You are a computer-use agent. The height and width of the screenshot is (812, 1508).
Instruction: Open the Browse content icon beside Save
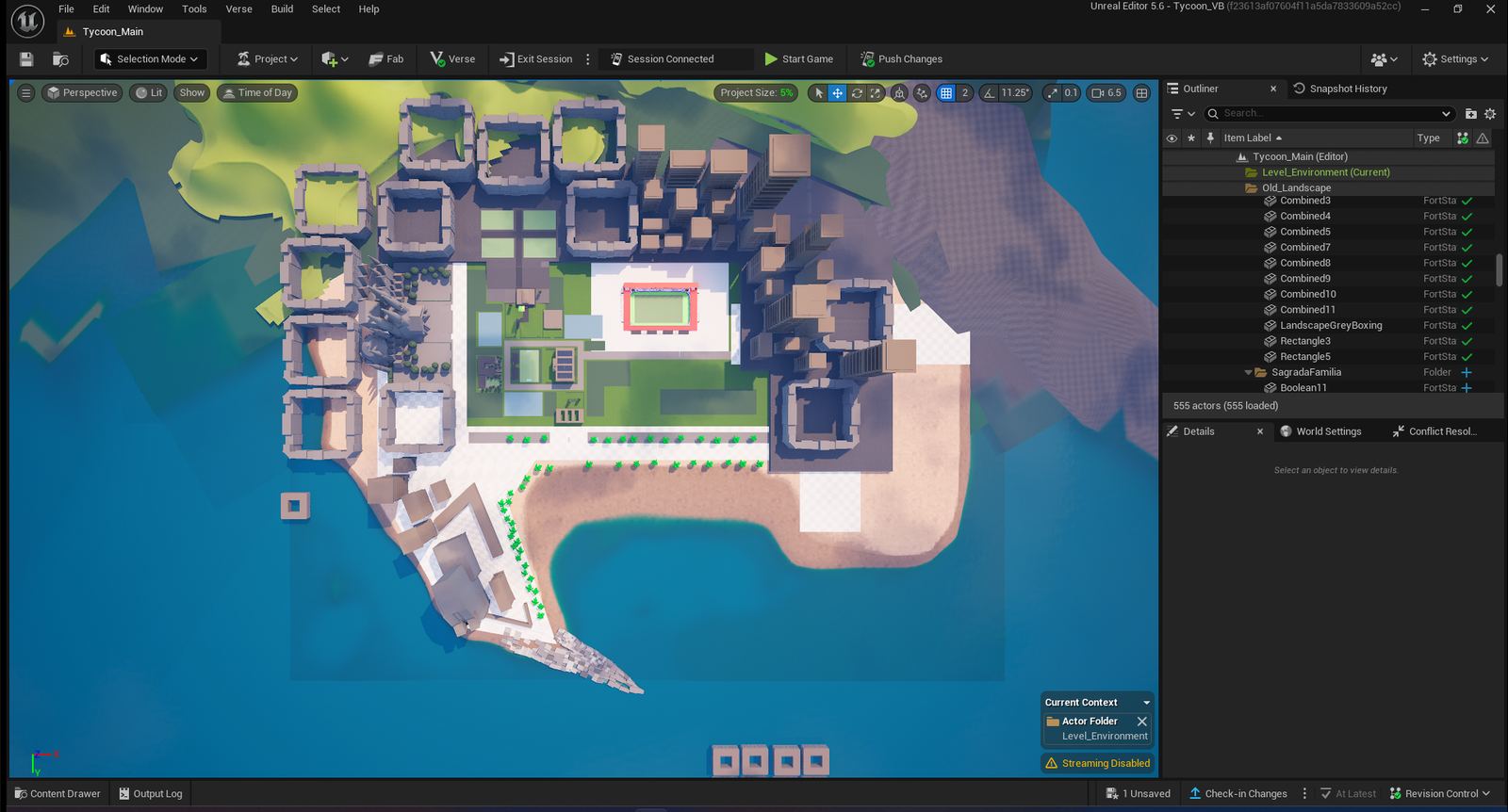(60, 59)
